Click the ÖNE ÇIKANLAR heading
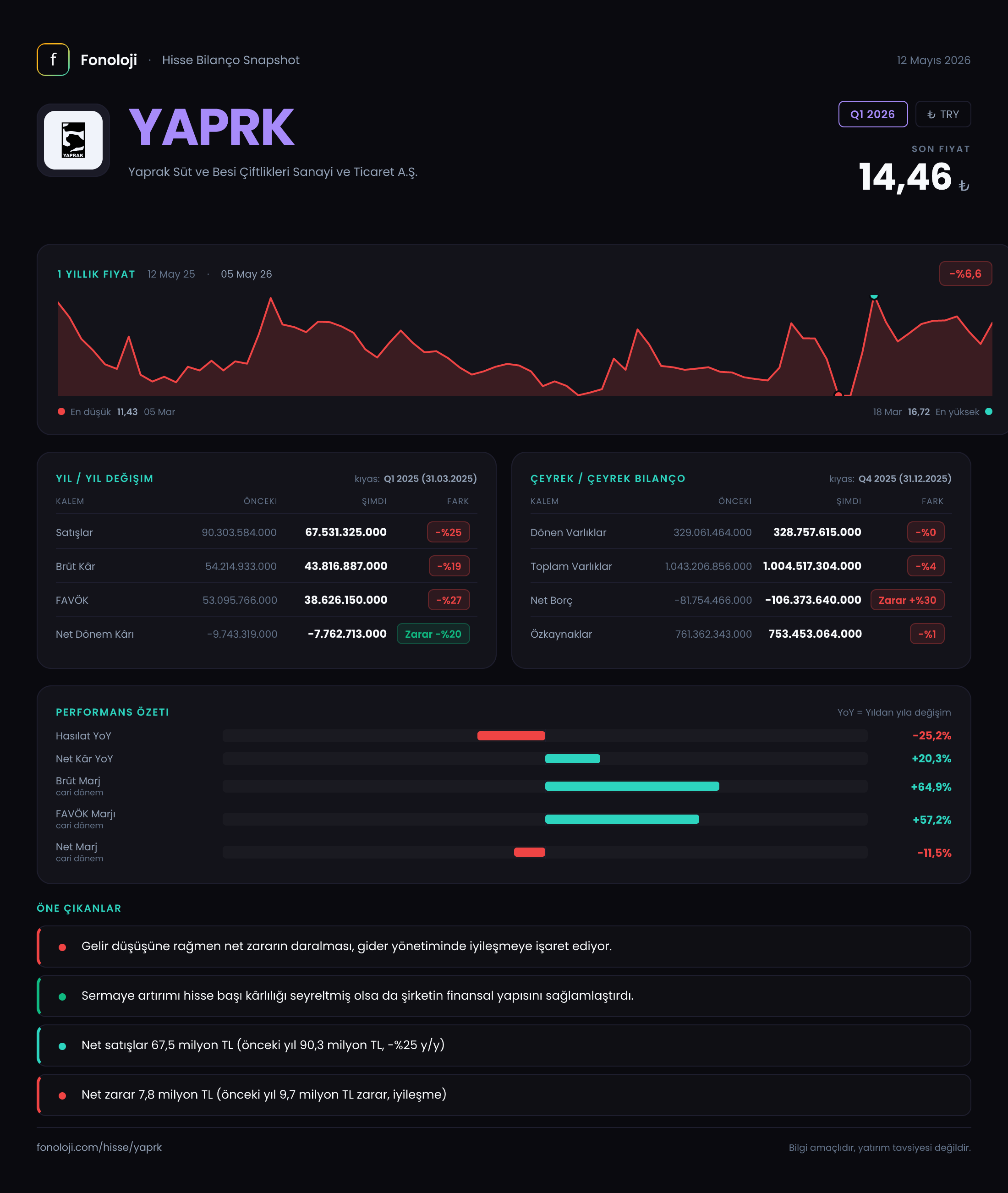The image size is (1008, 1193). tap(79, 908)
